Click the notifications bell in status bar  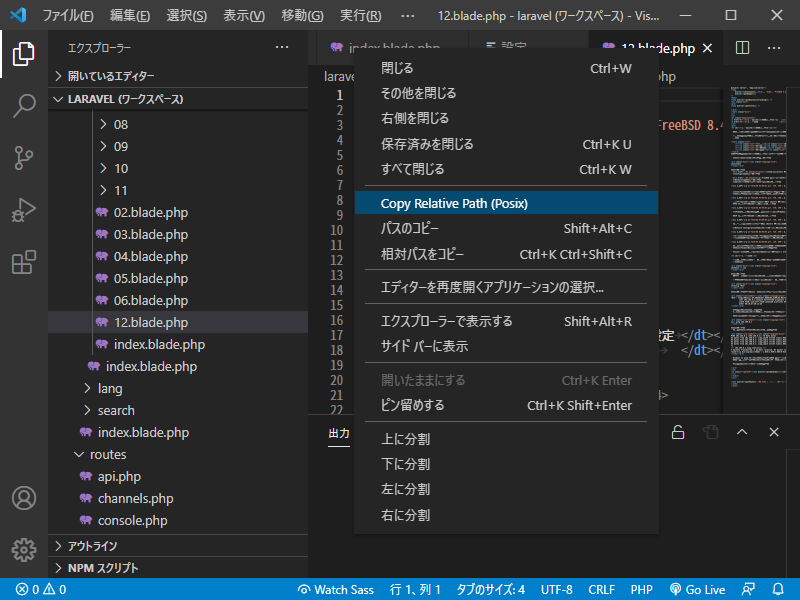[x=779, y=590]
